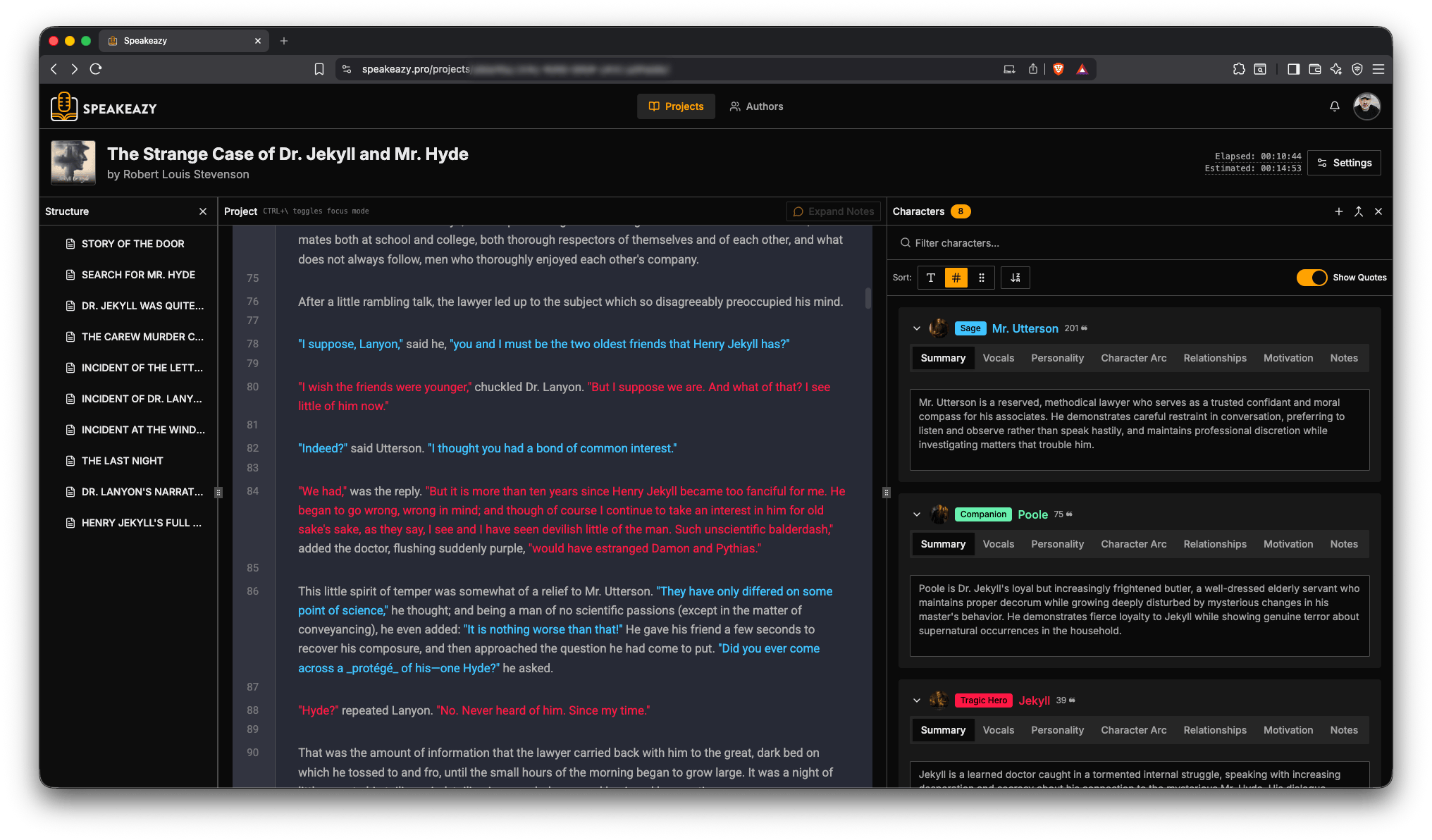
Task: Open Vocals tab for Mr. Utterson
Action: click(x=998, y=358)
